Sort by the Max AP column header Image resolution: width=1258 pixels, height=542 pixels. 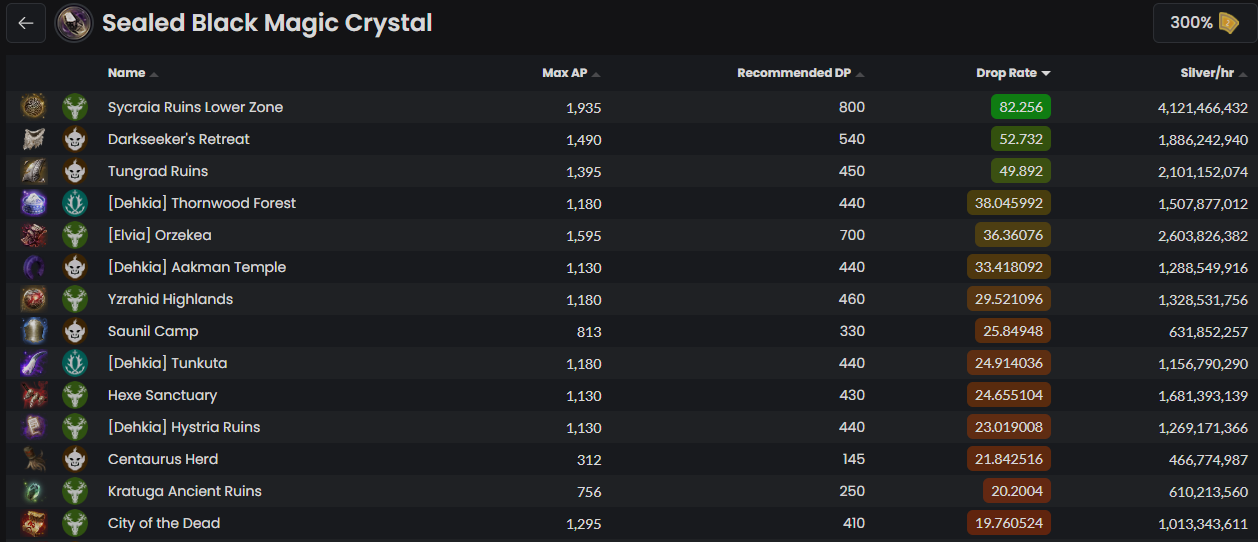(565, 73)
